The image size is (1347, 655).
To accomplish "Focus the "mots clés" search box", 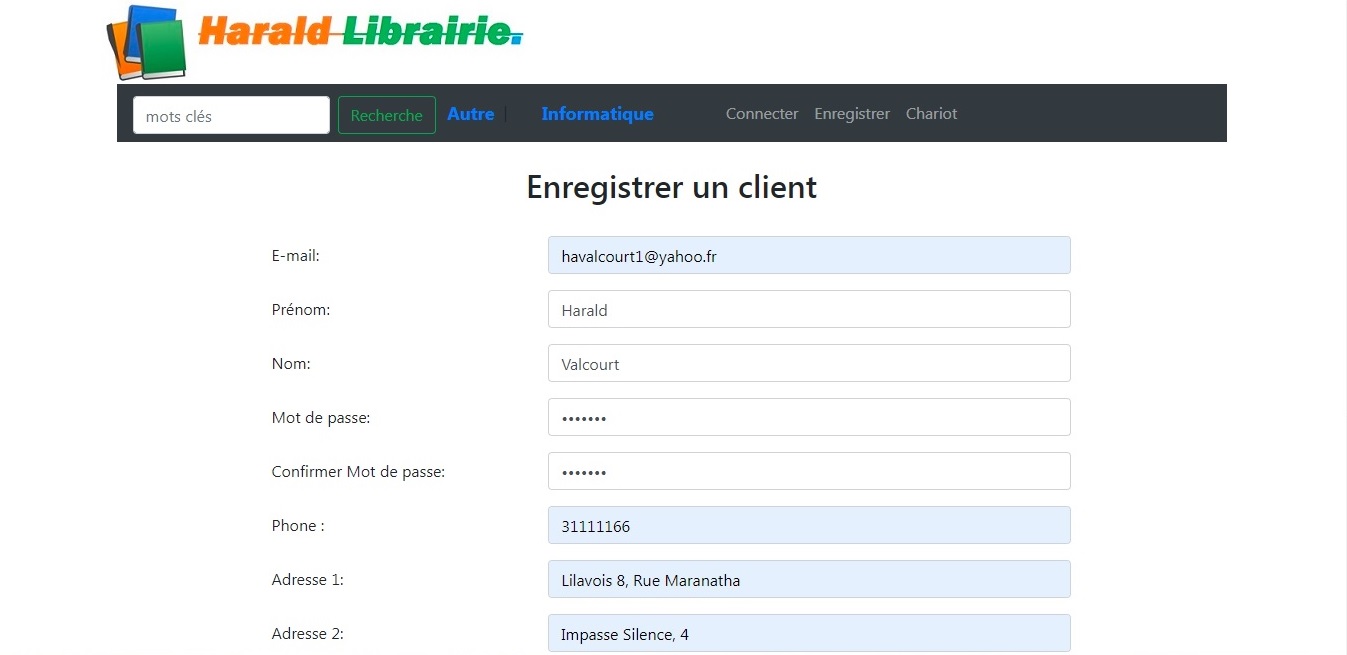I will pos(231,115).
